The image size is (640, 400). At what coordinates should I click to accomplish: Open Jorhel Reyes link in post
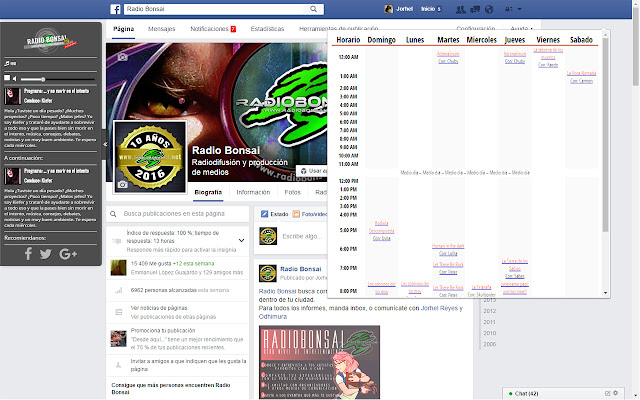pyautogui.click(x=439, y=308)
